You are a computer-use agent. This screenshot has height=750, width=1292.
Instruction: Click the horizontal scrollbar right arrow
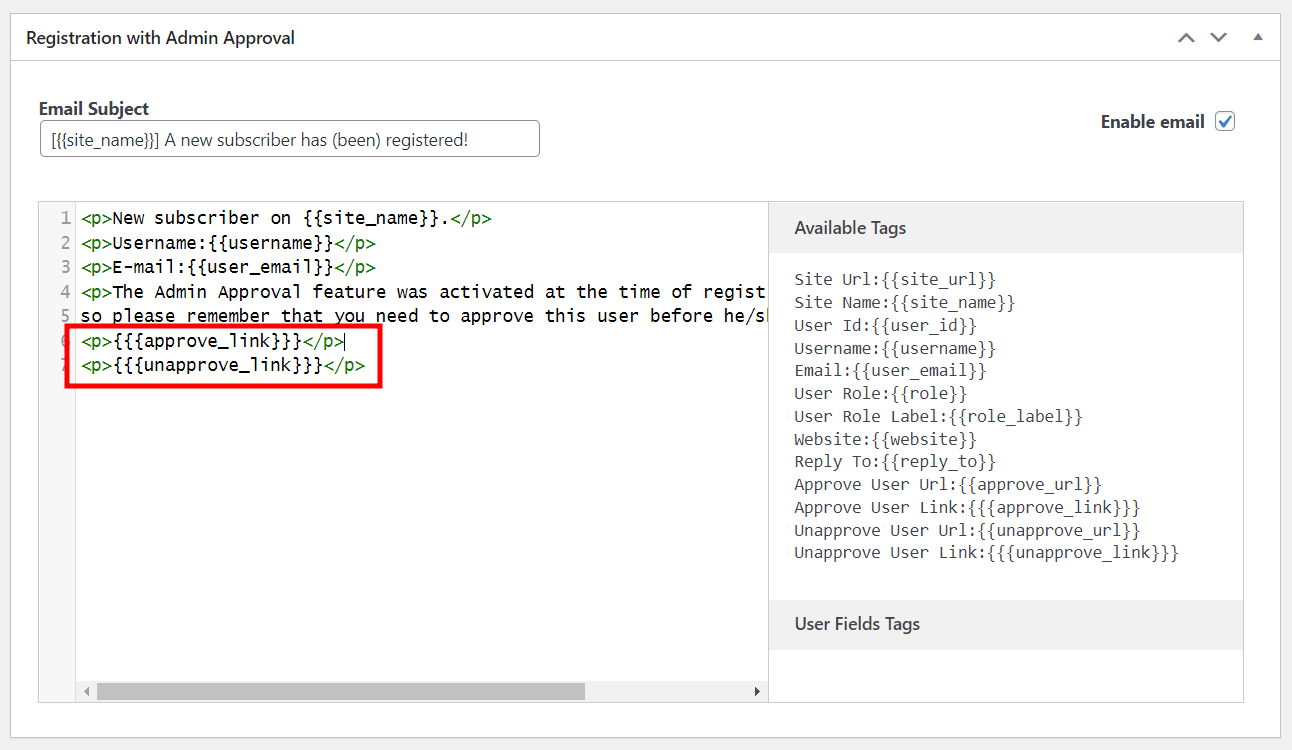pos(758,691)
